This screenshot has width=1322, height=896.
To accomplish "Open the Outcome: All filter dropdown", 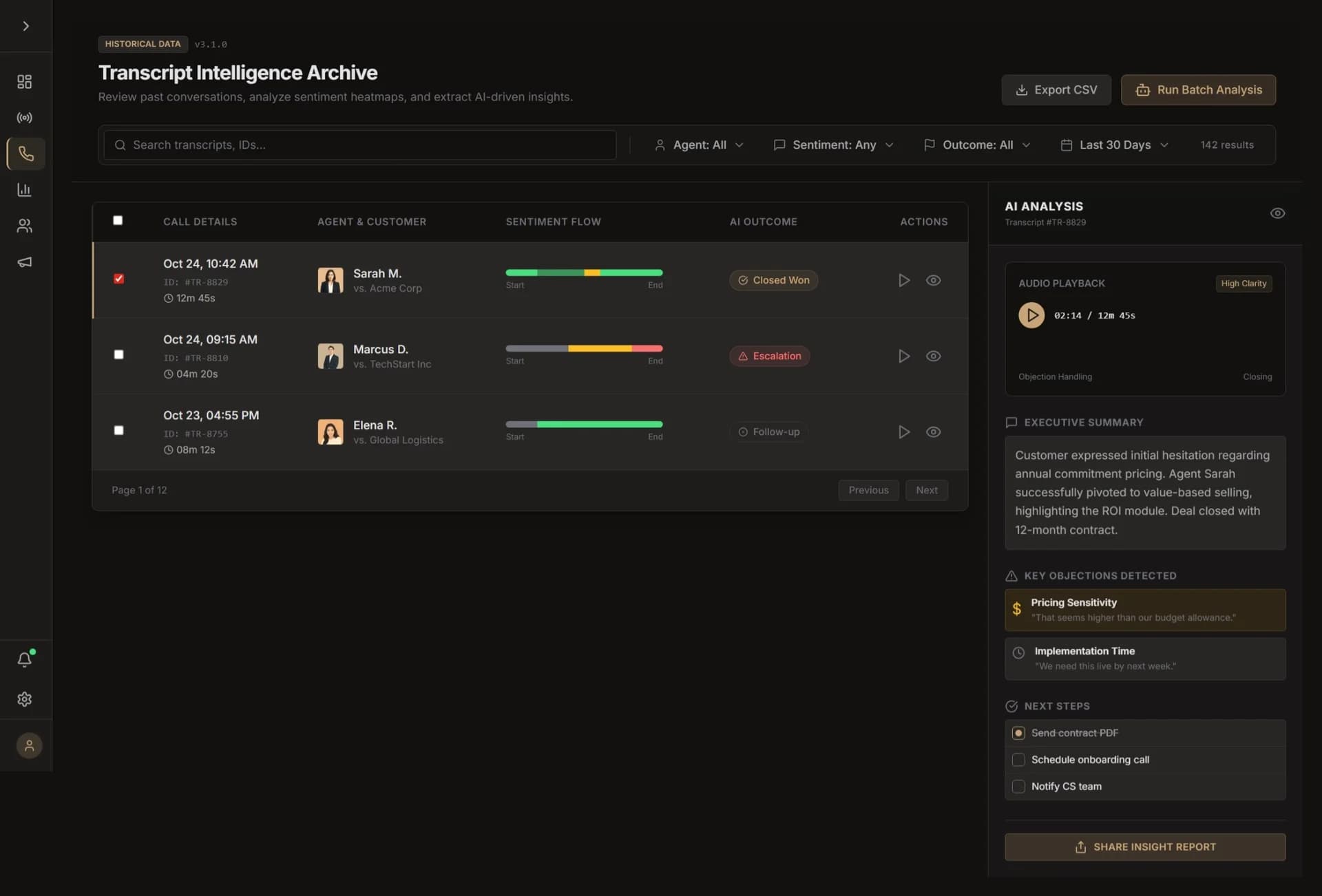I will click(977, 145).
